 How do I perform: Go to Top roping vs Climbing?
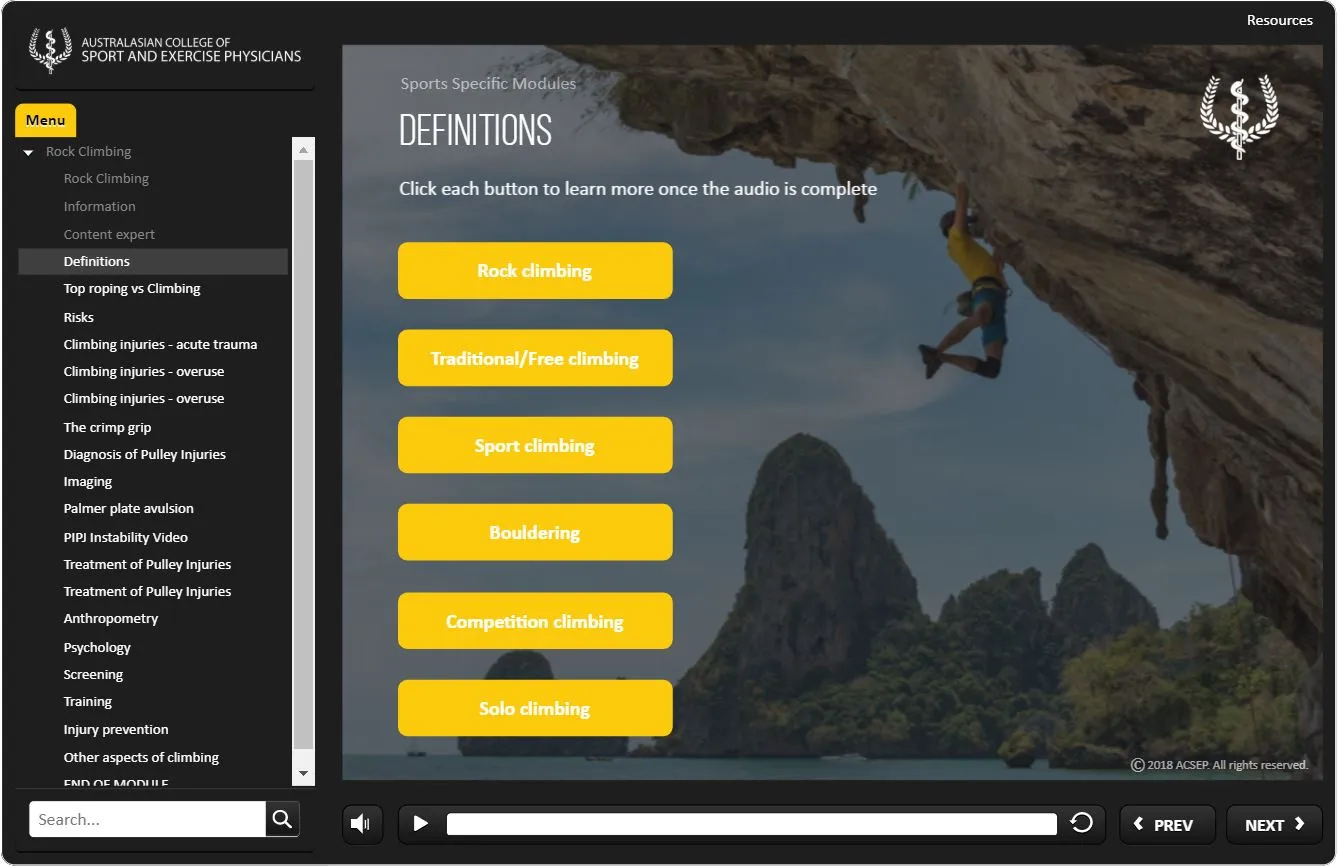pyautogui.click(x=132, y=288)
